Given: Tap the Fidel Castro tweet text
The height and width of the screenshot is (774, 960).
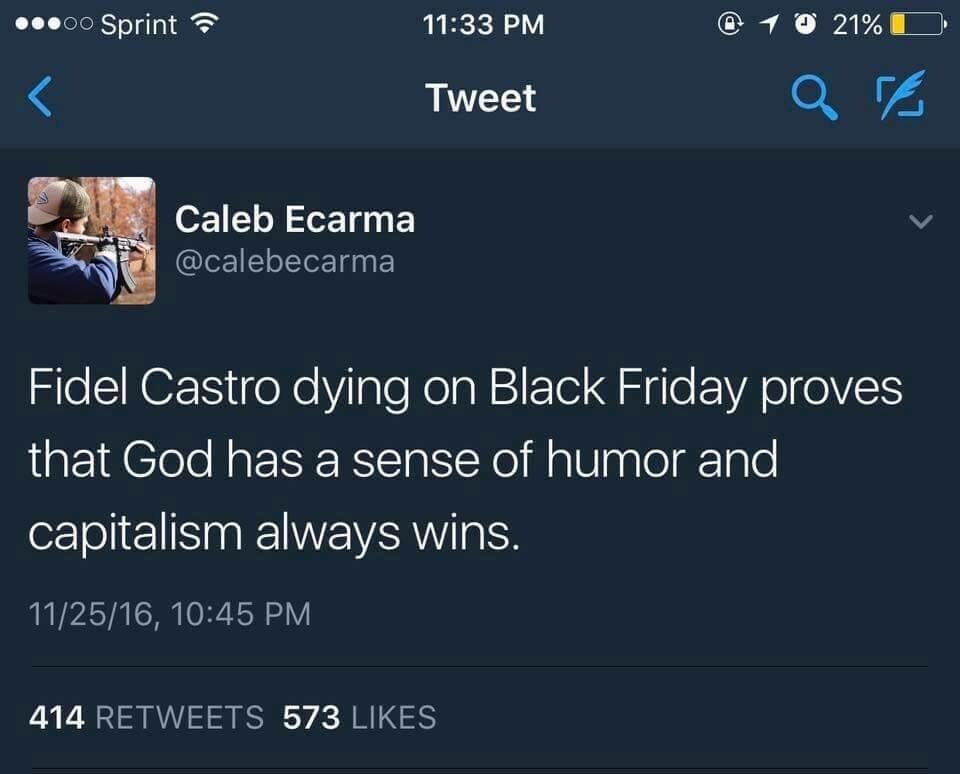Looking at the screenshot, I should [465, 462].
